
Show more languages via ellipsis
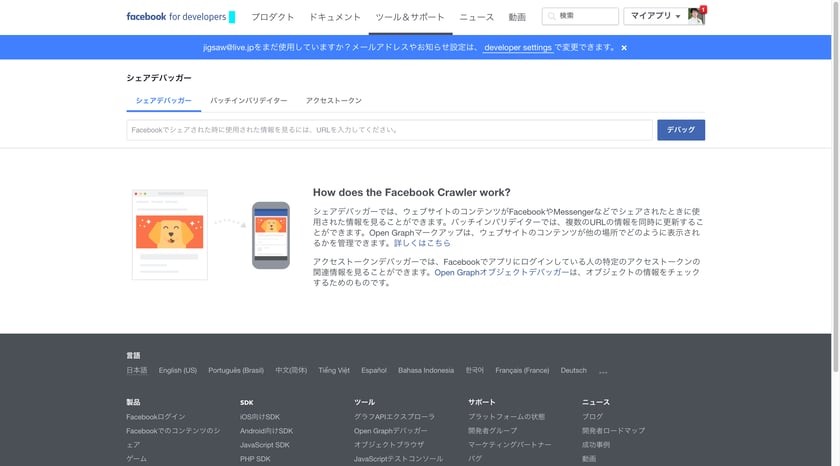(603, 371)
